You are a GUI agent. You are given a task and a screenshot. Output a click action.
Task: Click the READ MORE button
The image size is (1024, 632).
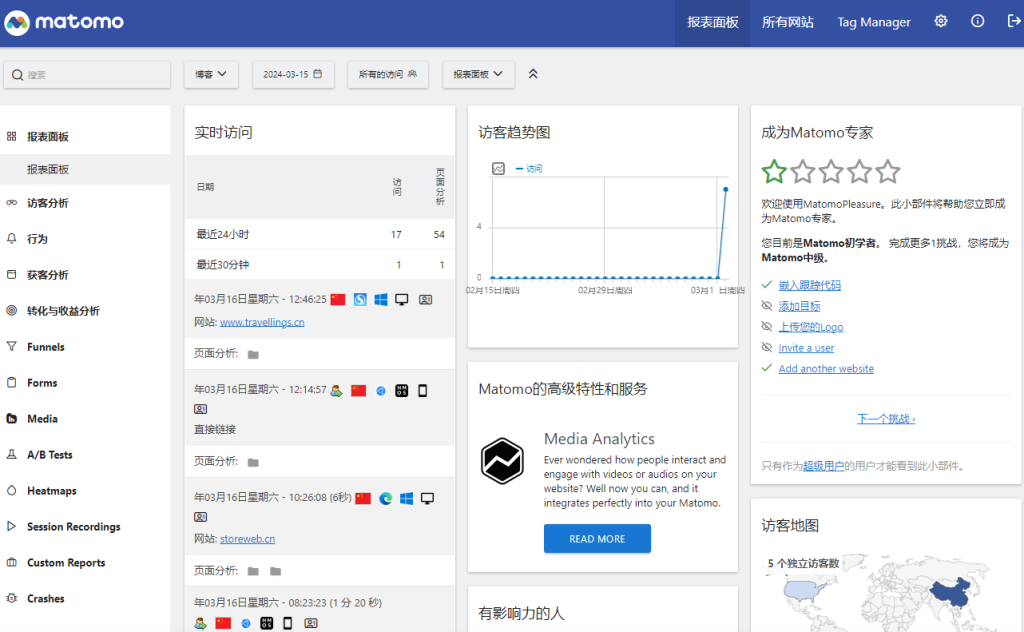coord(597,539)
